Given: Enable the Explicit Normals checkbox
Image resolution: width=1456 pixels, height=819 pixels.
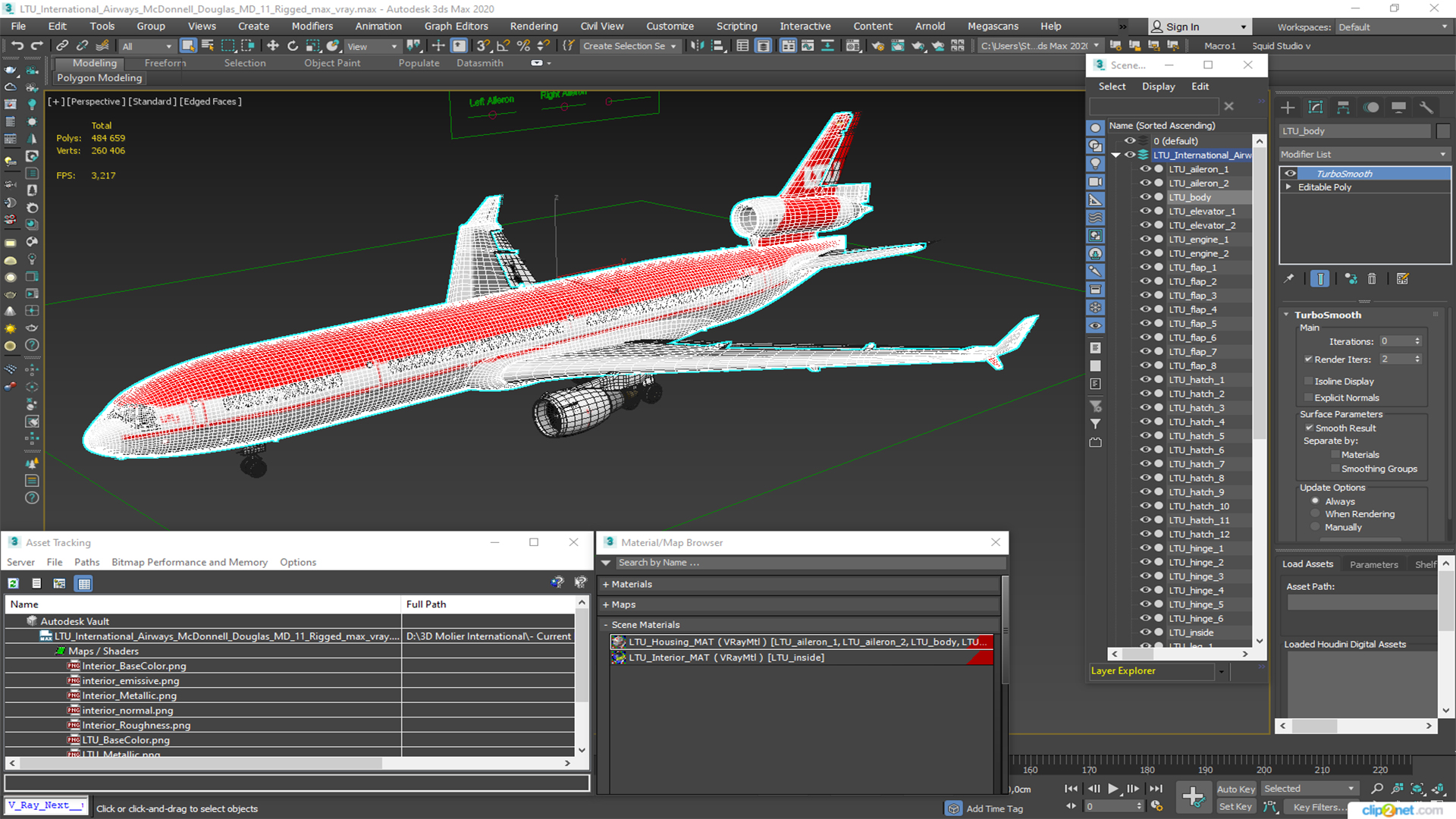Looking at the screenshot, I should point(1308,398).
